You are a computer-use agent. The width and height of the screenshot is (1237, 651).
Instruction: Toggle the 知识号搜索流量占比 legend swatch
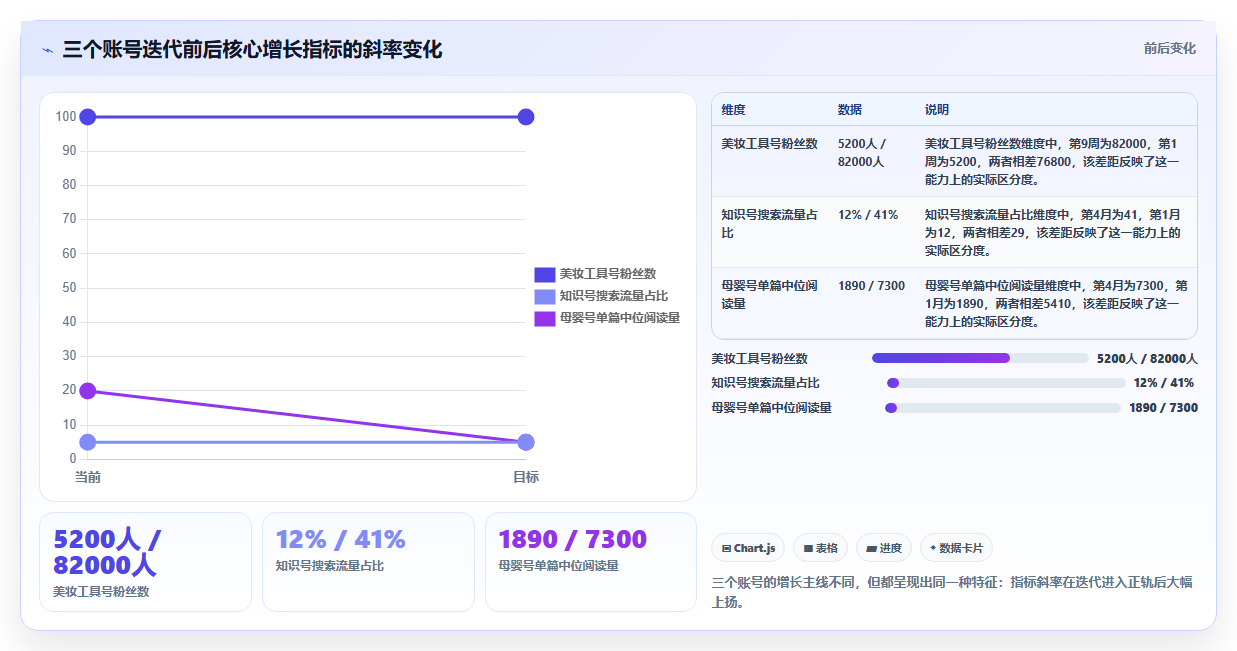(544, 296)
